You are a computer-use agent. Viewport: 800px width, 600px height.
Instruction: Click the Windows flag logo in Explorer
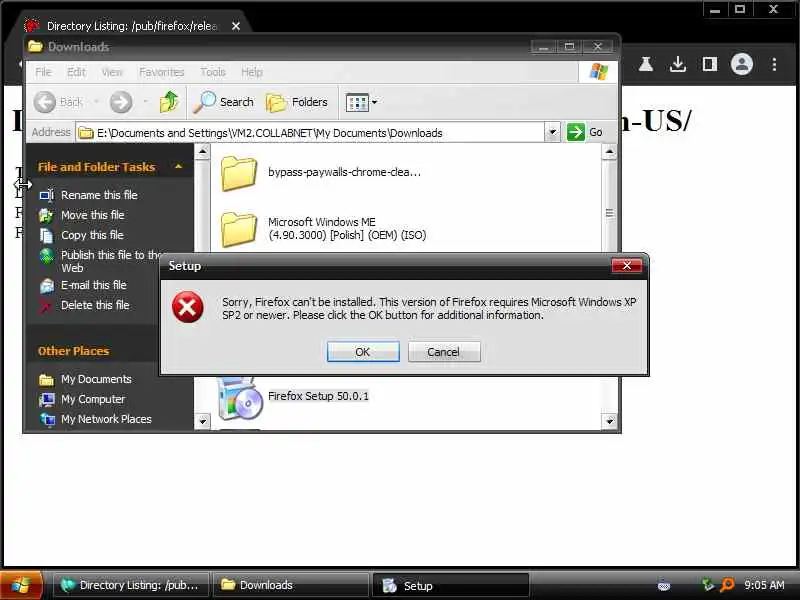coord(598,71)
